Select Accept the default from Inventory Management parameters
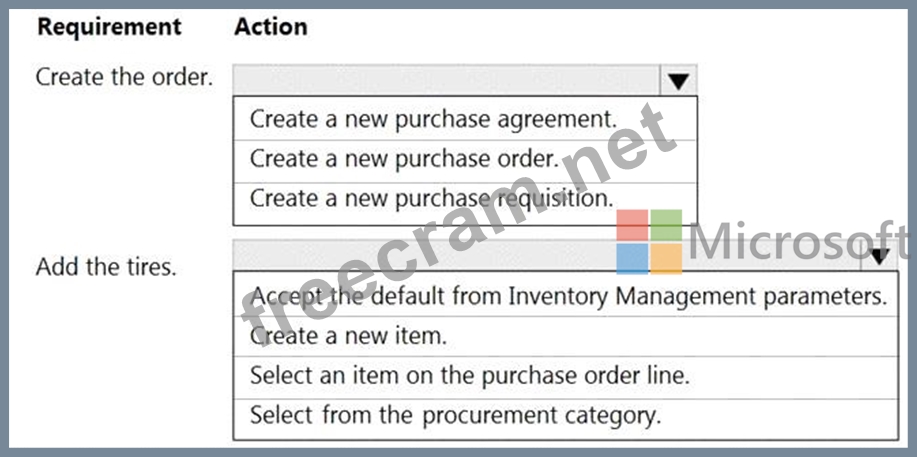 point(567,297)
